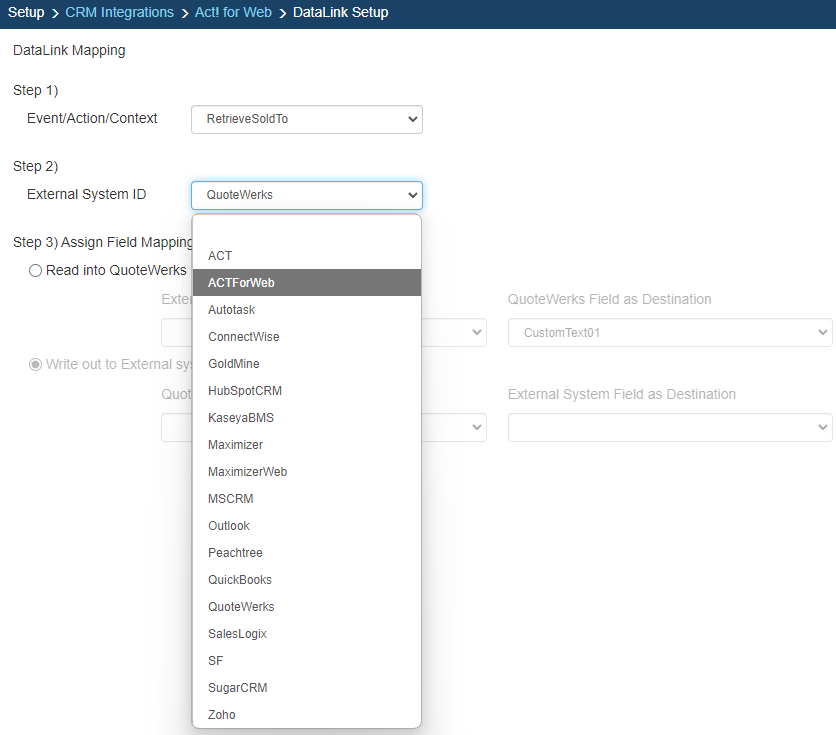Choose MSCRM from the options
Screen dimensions: 836x735
click(229, 499)
